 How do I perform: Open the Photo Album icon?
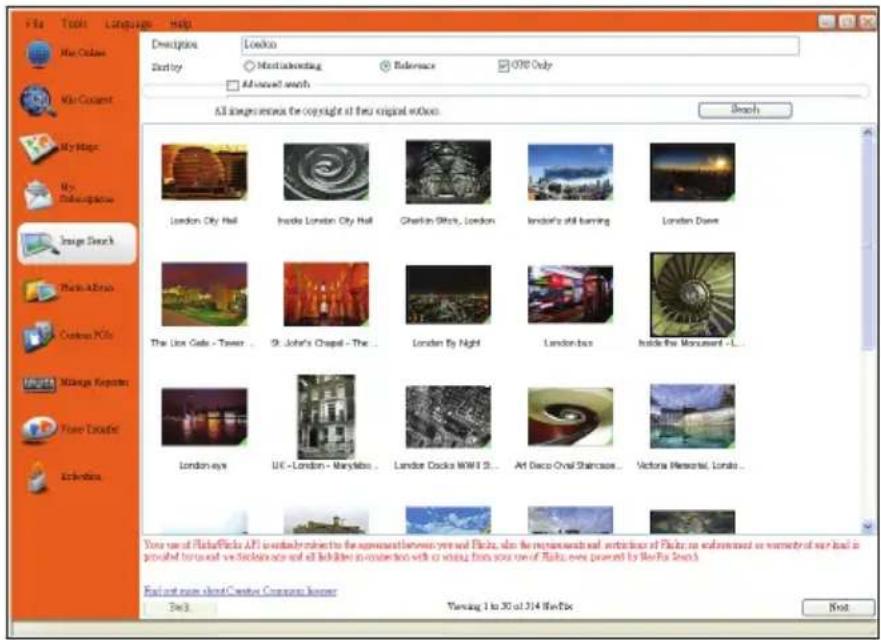39,290
